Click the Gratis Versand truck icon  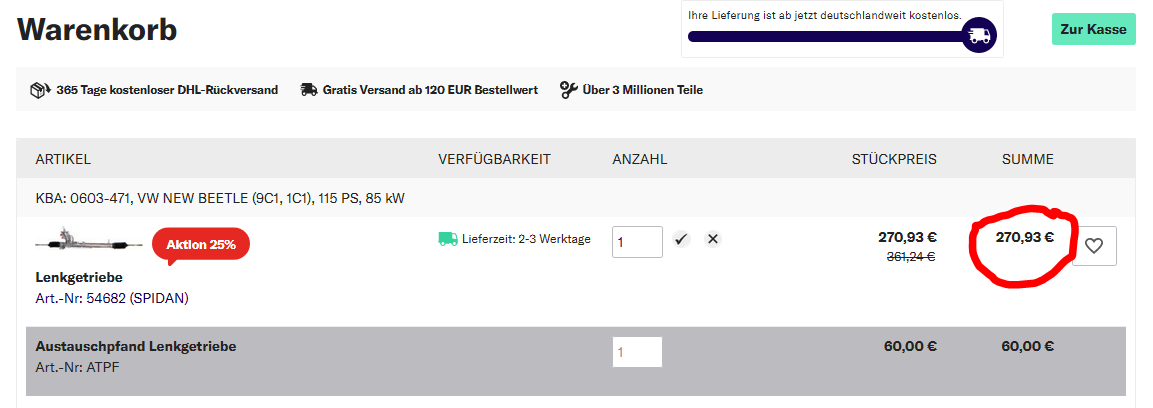click(x=309, y=90)
